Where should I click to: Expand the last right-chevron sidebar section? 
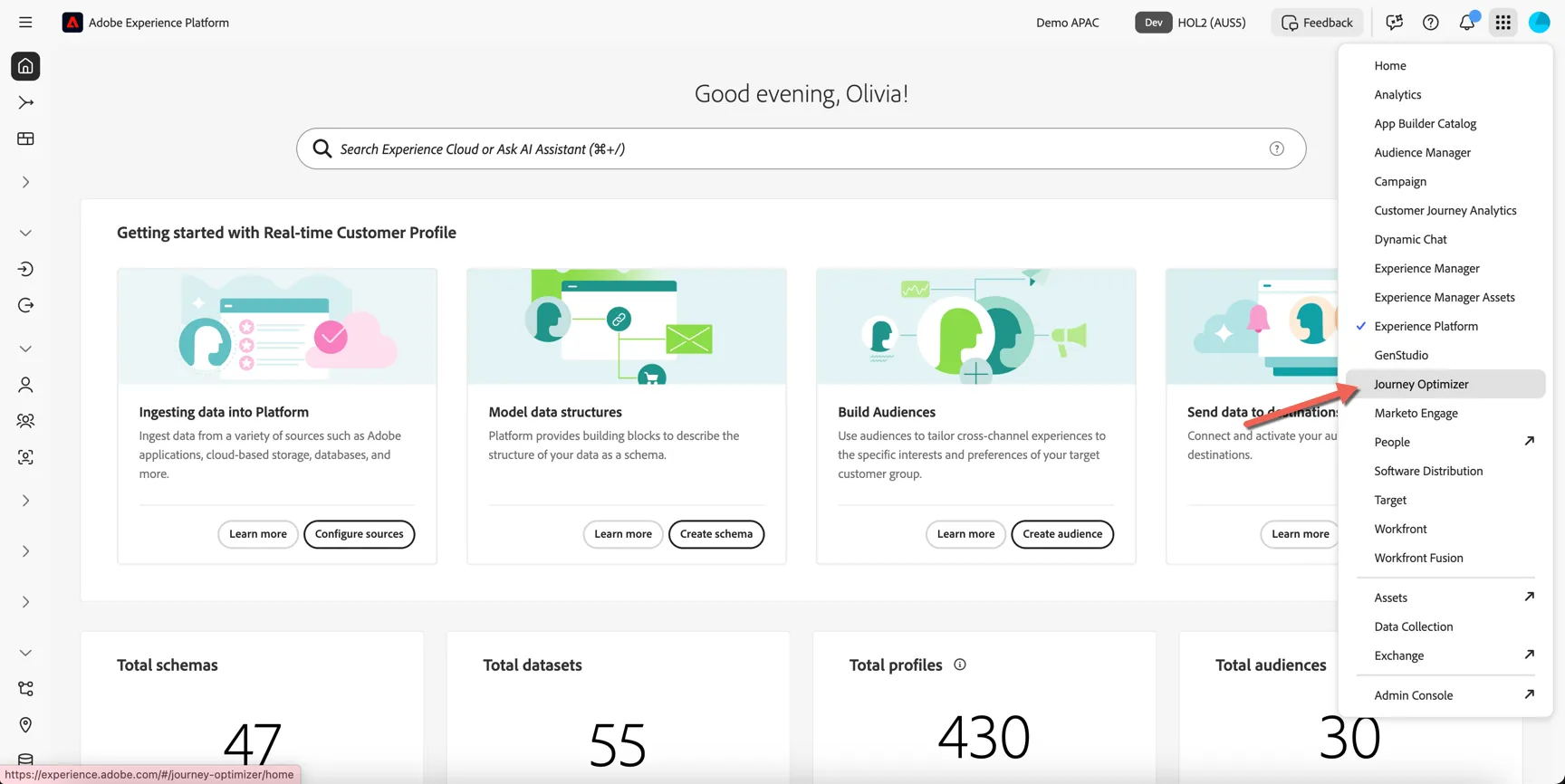(25, 602)
